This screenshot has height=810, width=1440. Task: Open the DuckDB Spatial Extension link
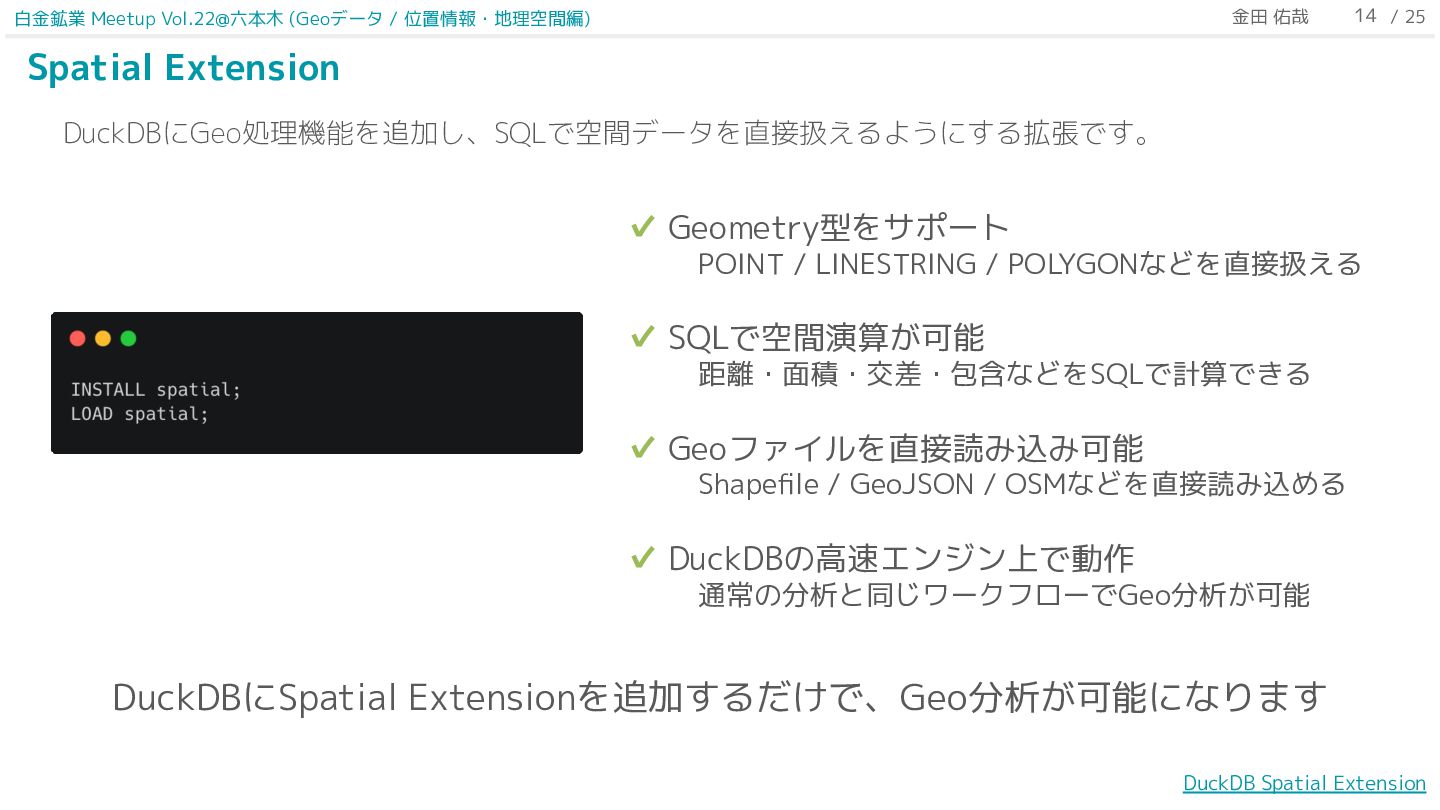(1304, 783)
